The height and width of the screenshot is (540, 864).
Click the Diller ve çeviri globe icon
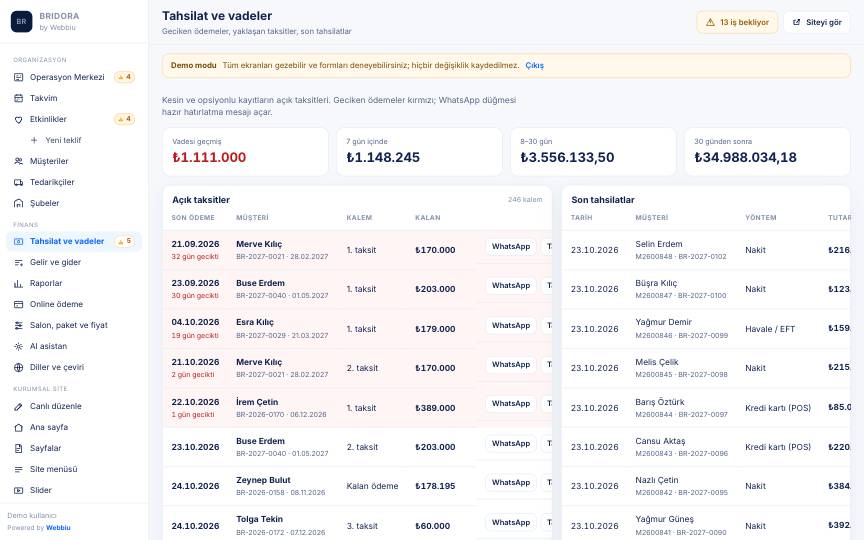click(18, 367)
